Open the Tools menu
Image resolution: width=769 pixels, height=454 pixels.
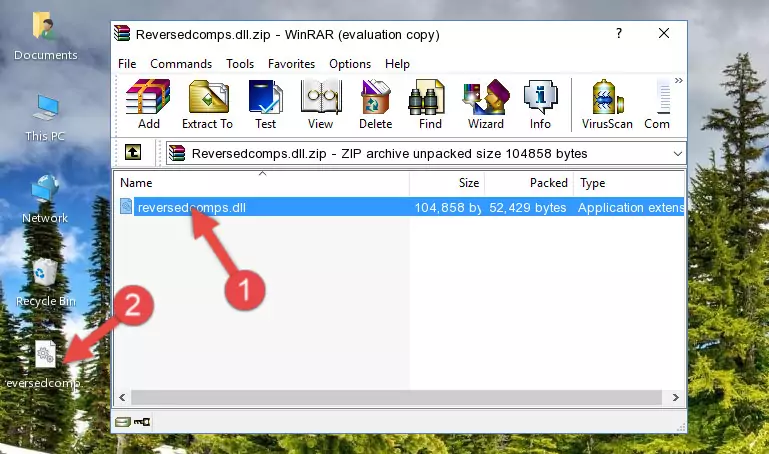240,64
